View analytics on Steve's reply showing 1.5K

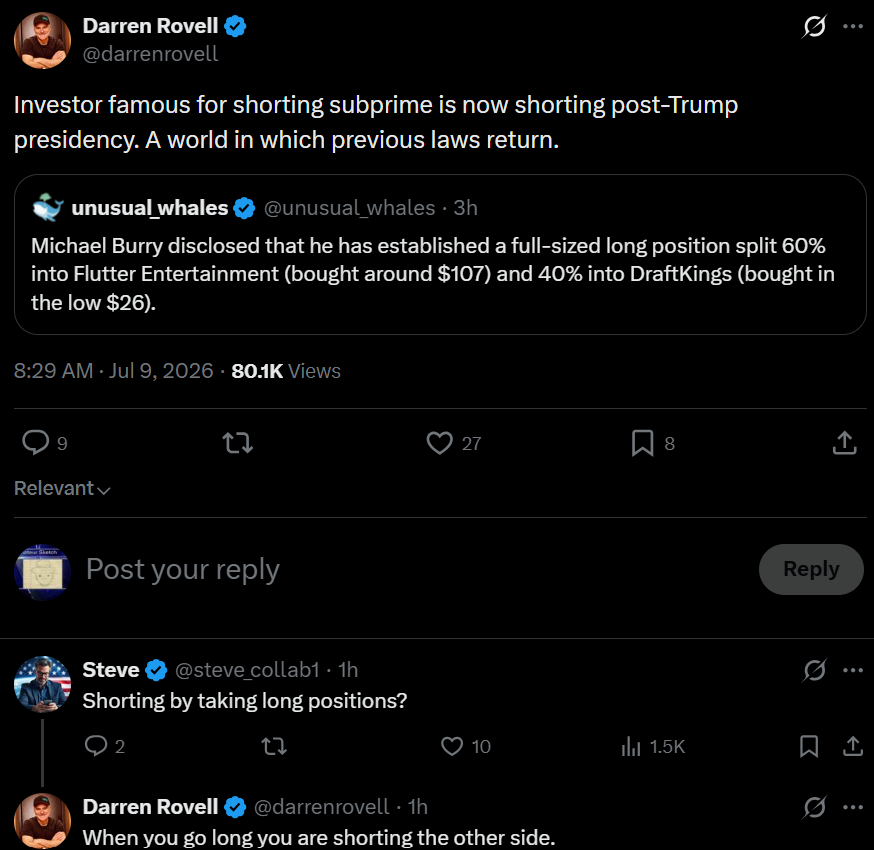coord(653,746)
